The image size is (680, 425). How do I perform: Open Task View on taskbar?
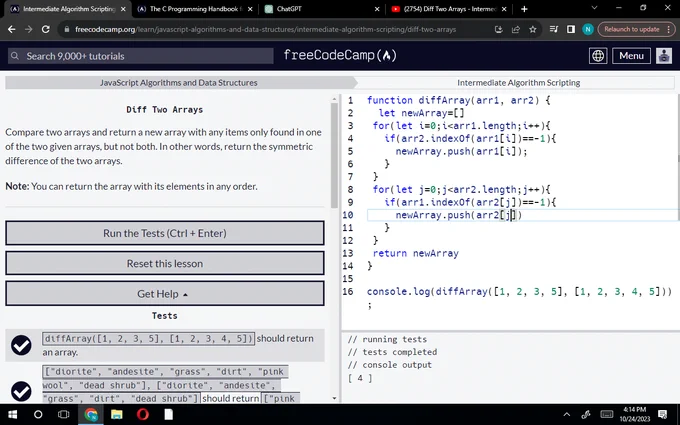(64, 415)
